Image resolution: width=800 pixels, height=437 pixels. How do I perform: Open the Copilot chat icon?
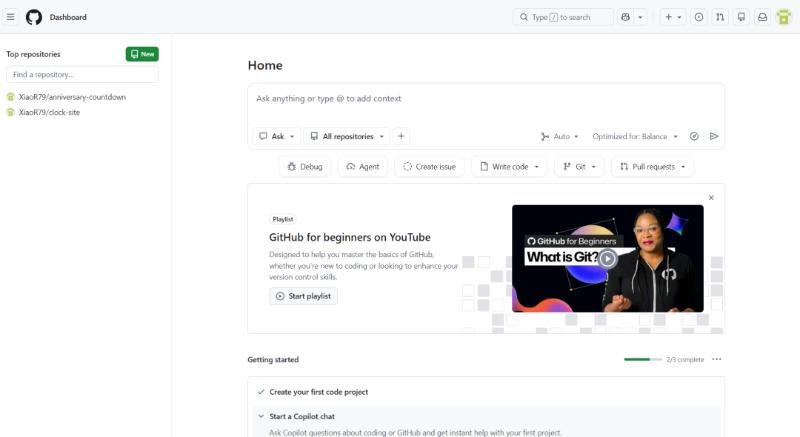625,17
